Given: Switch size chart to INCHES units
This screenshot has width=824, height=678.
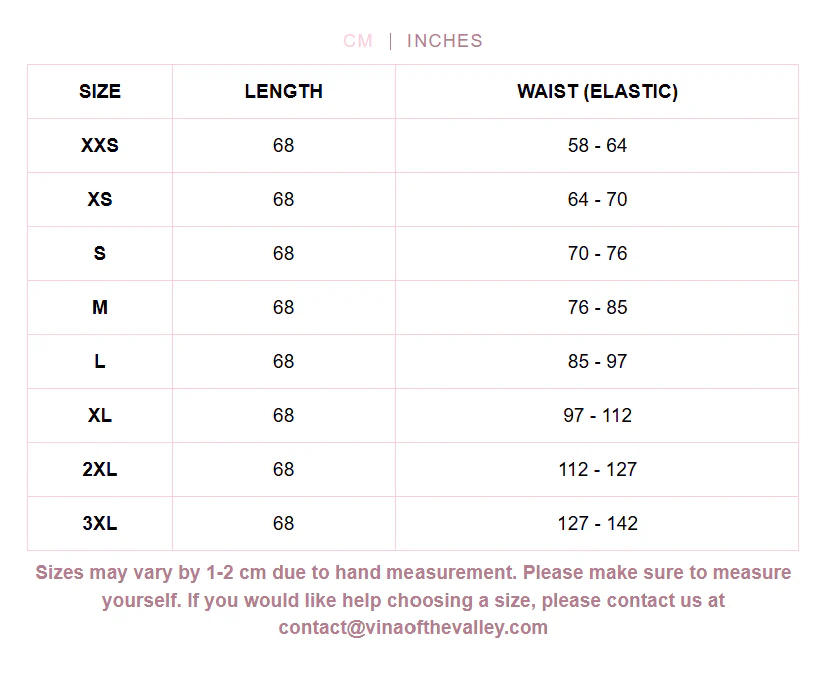Looking at the screenshot, I should pyautogui.click(x=445, y=41).
